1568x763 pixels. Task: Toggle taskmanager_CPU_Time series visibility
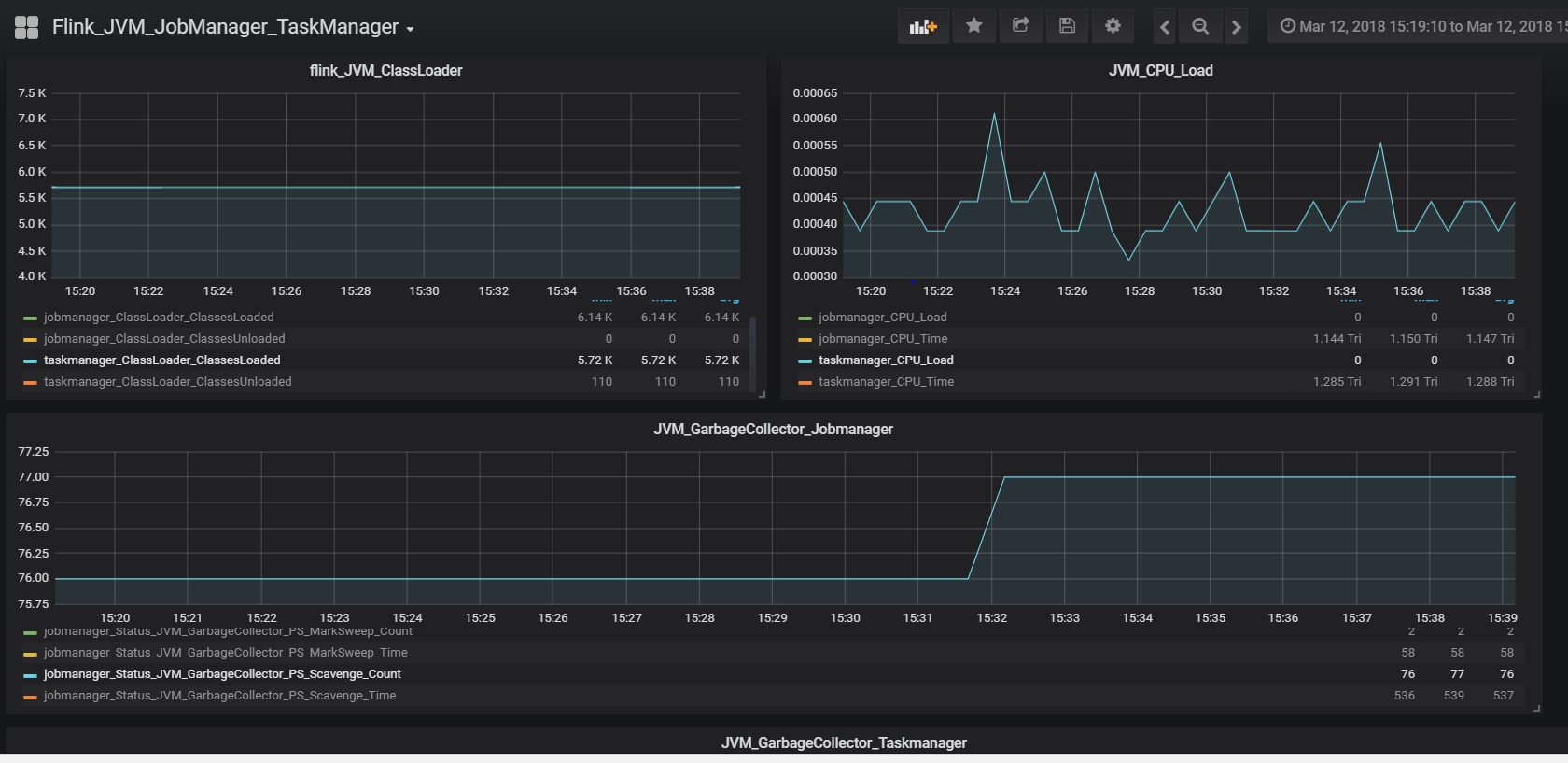click(886, 382)
